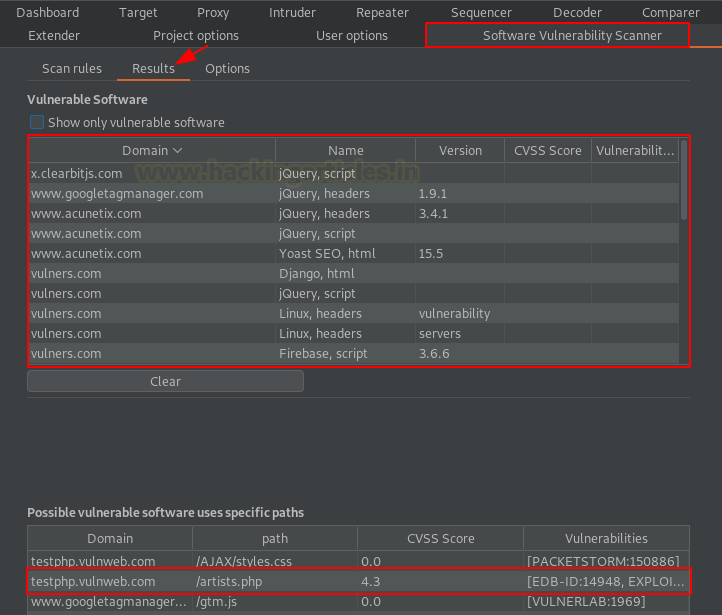The height and width of the screenshot is (615, 722).
Task: Select the Software Vulnerability Scanner tab
Action: point(572,35)
